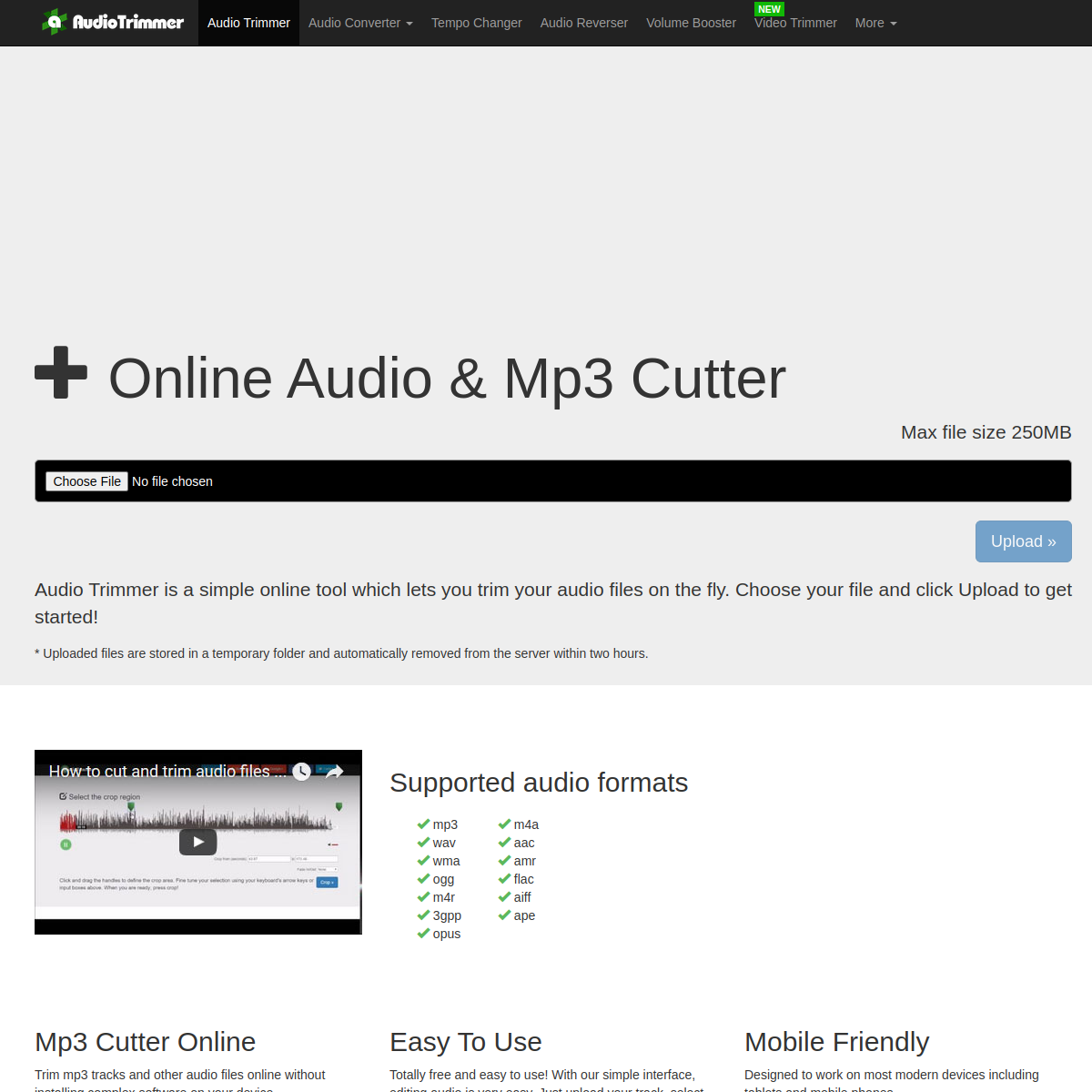
Task: Click the Share arrow icon on the video
Action: point(332,772)
